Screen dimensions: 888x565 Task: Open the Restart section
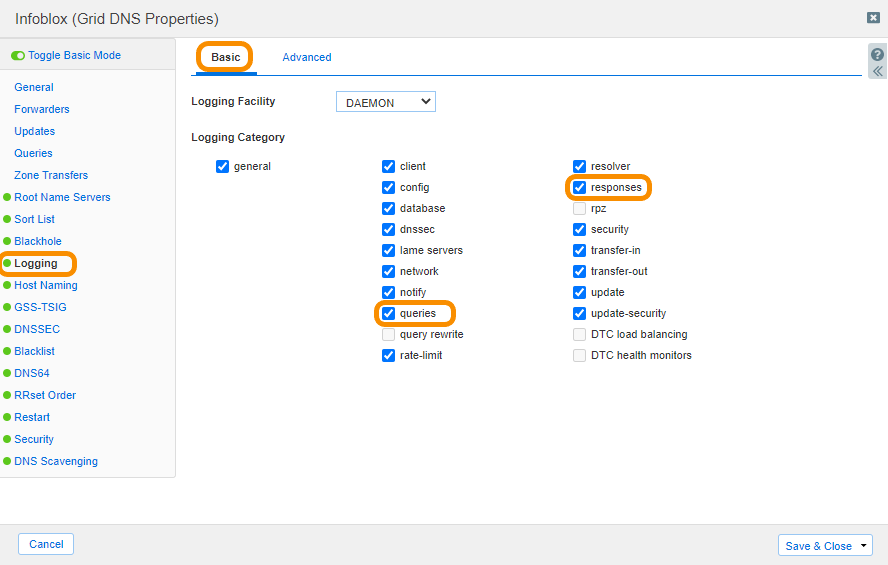point(32,417)
